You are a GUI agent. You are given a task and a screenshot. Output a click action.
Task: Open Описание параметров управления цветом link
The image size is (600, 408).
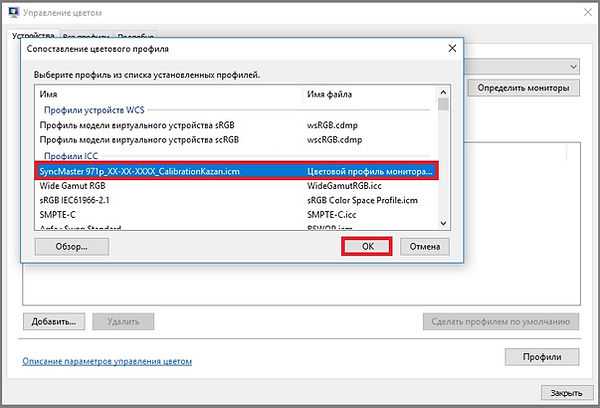coord(107,361)
